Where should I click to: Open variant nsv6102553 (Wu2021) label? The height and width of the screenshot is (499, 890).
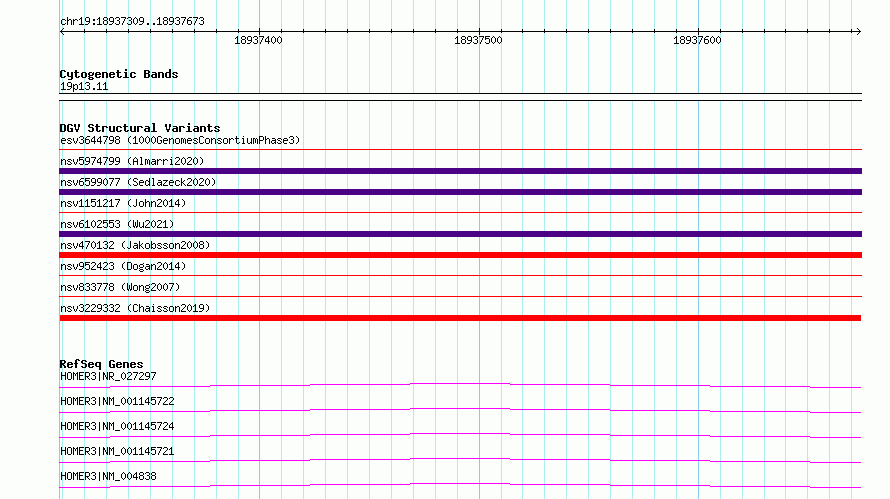tap(117, 224)
